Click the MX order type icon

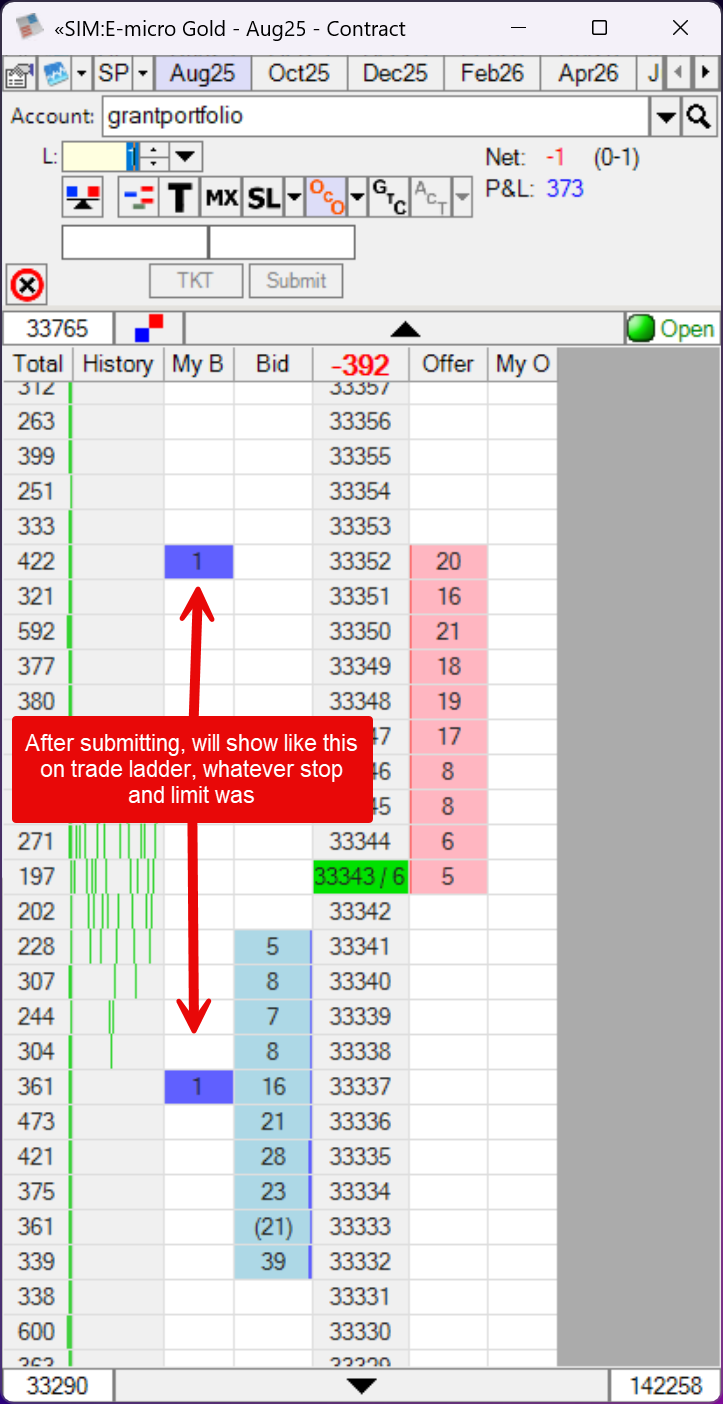click(221, 197)
